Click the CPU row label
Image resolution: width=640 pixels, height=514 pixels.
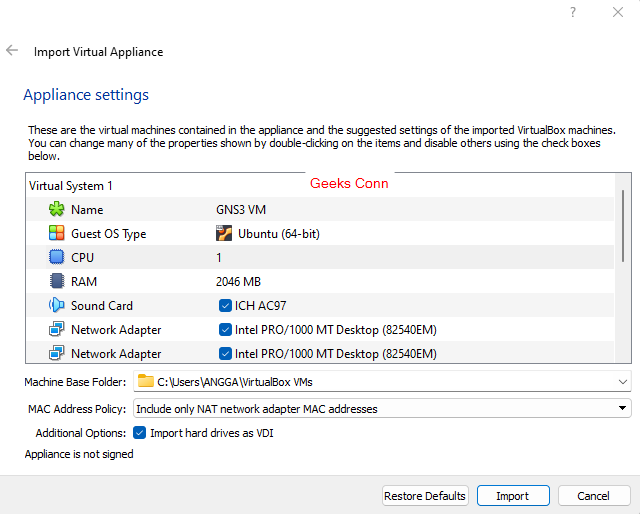pos(82,258)
